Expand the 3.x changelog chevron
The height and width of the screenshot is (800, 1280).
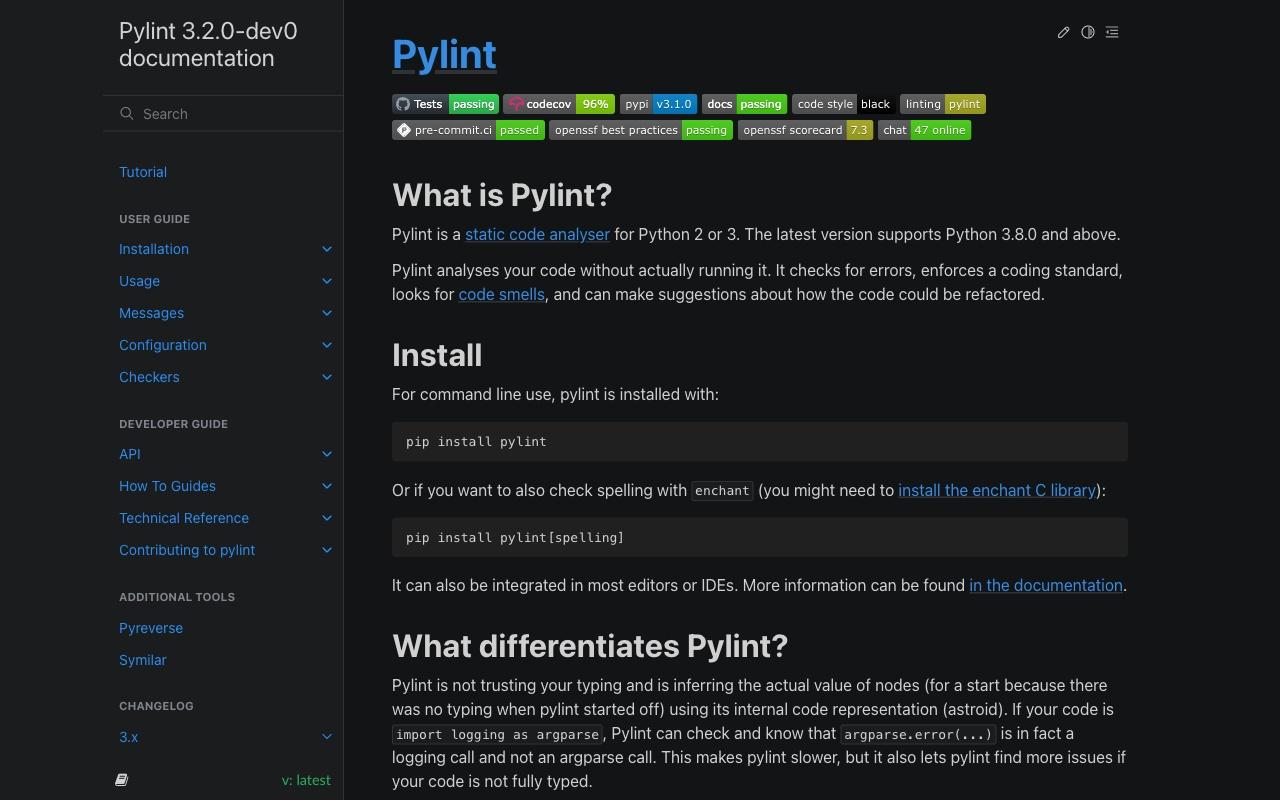pos(327,737)
